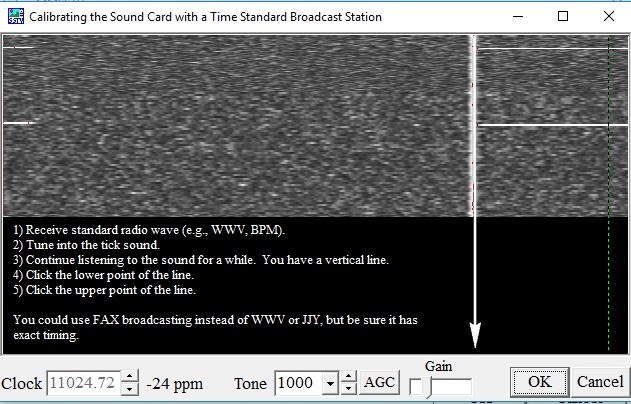Image resolution: width=631 pixels, height=404 pixels.
Task: Confirm calibration with the OK button
Action: pos(539,382)
